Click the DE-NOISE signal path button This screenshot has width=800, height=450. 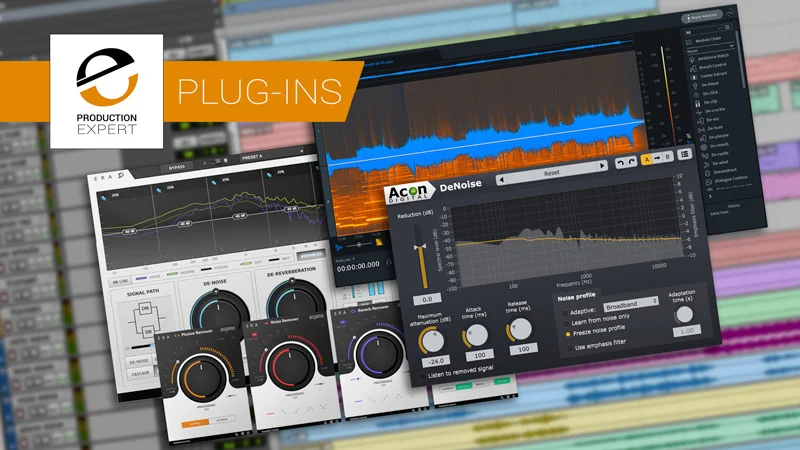(x=138, y=361)
